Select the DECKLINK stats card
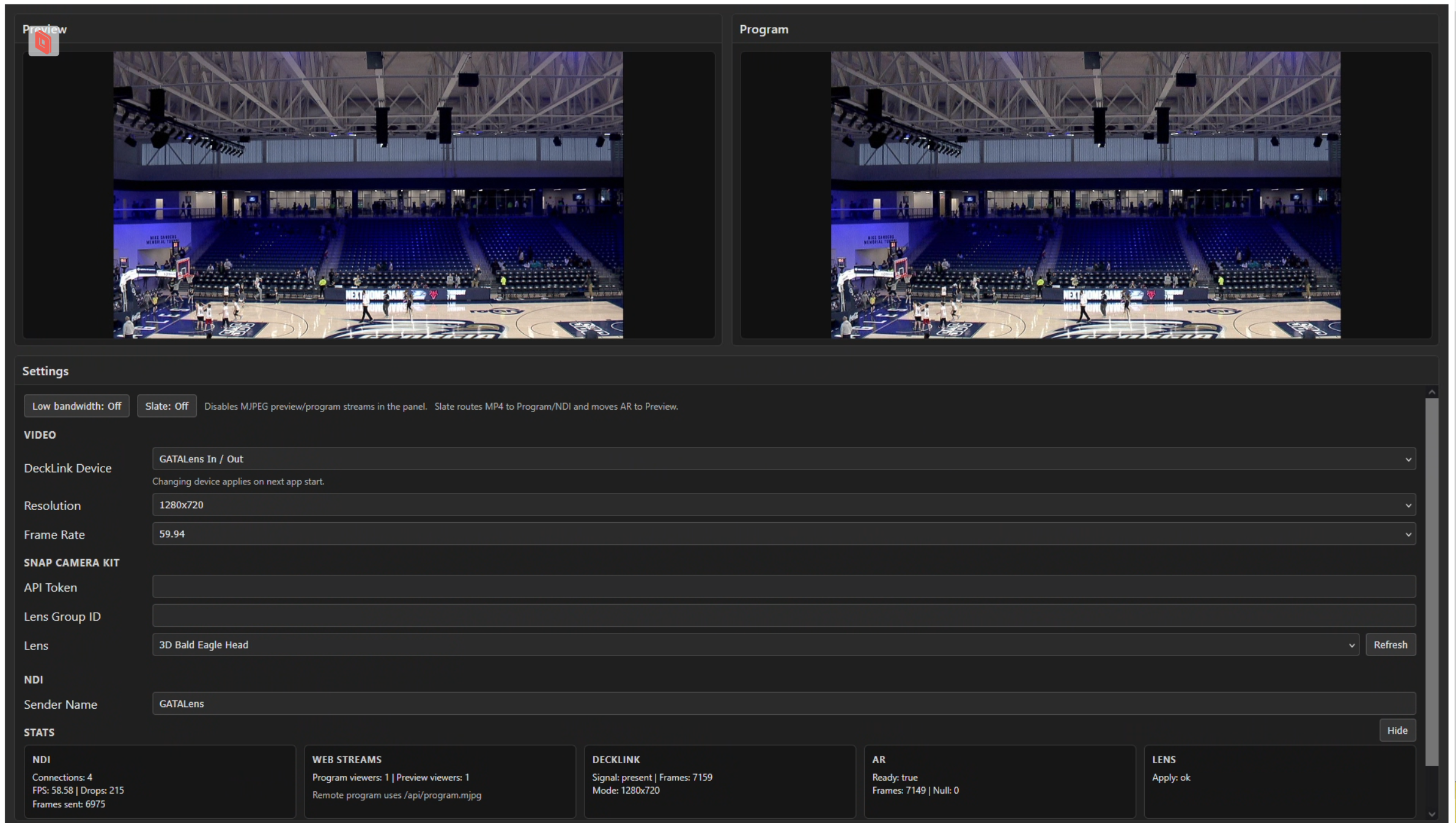 click(x=719, y=781)
